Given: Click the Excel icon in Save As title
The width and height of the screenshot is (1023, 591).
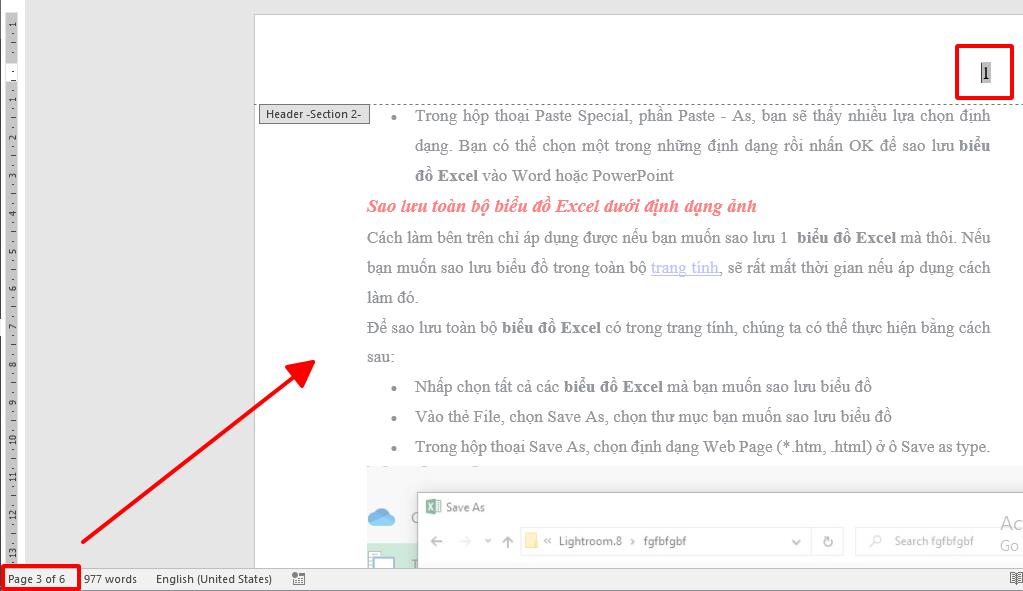Looking at the screenshot, I should [433, 507].
